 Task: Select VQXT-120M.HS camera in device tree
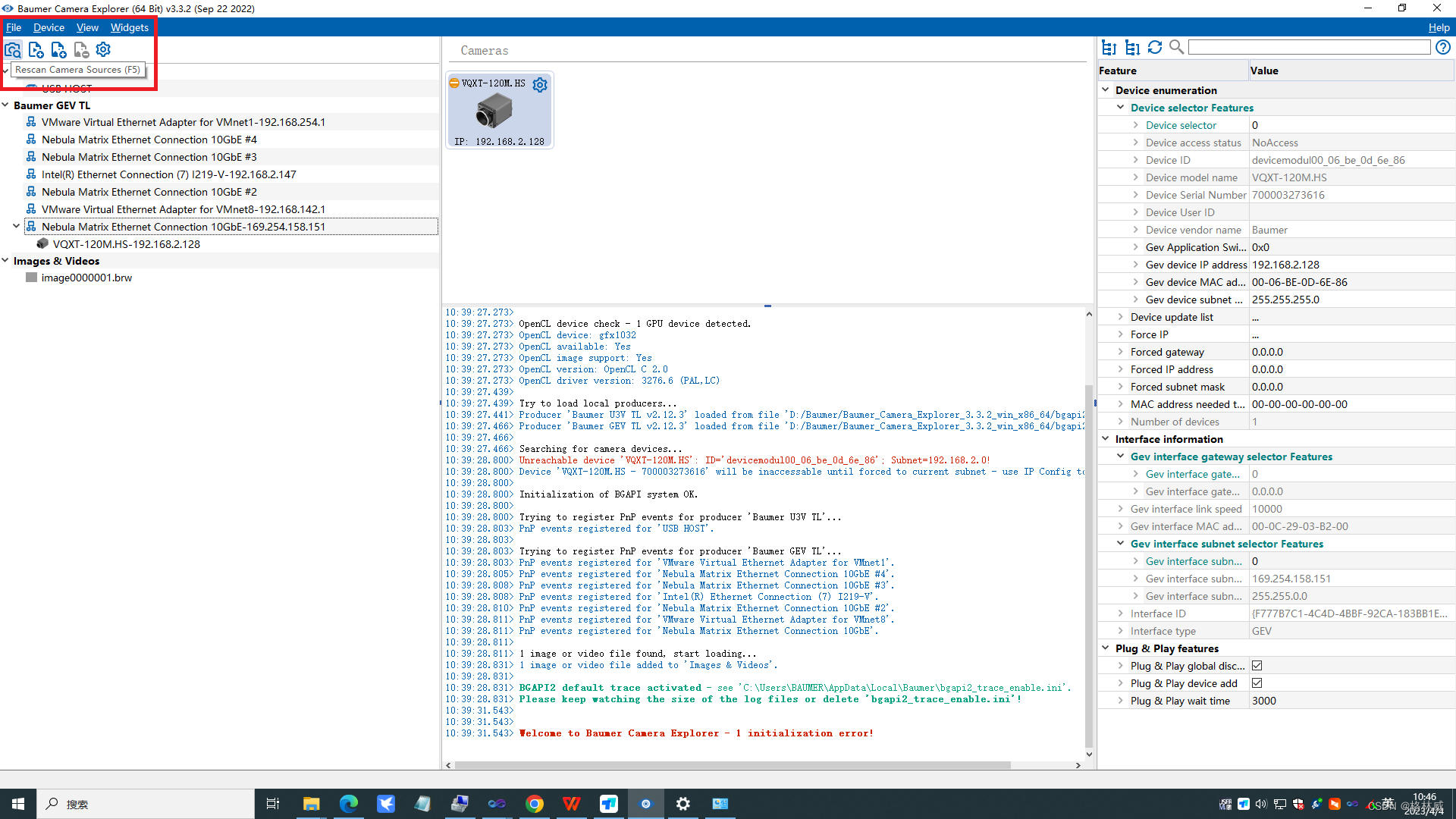[x=140, y=243]
